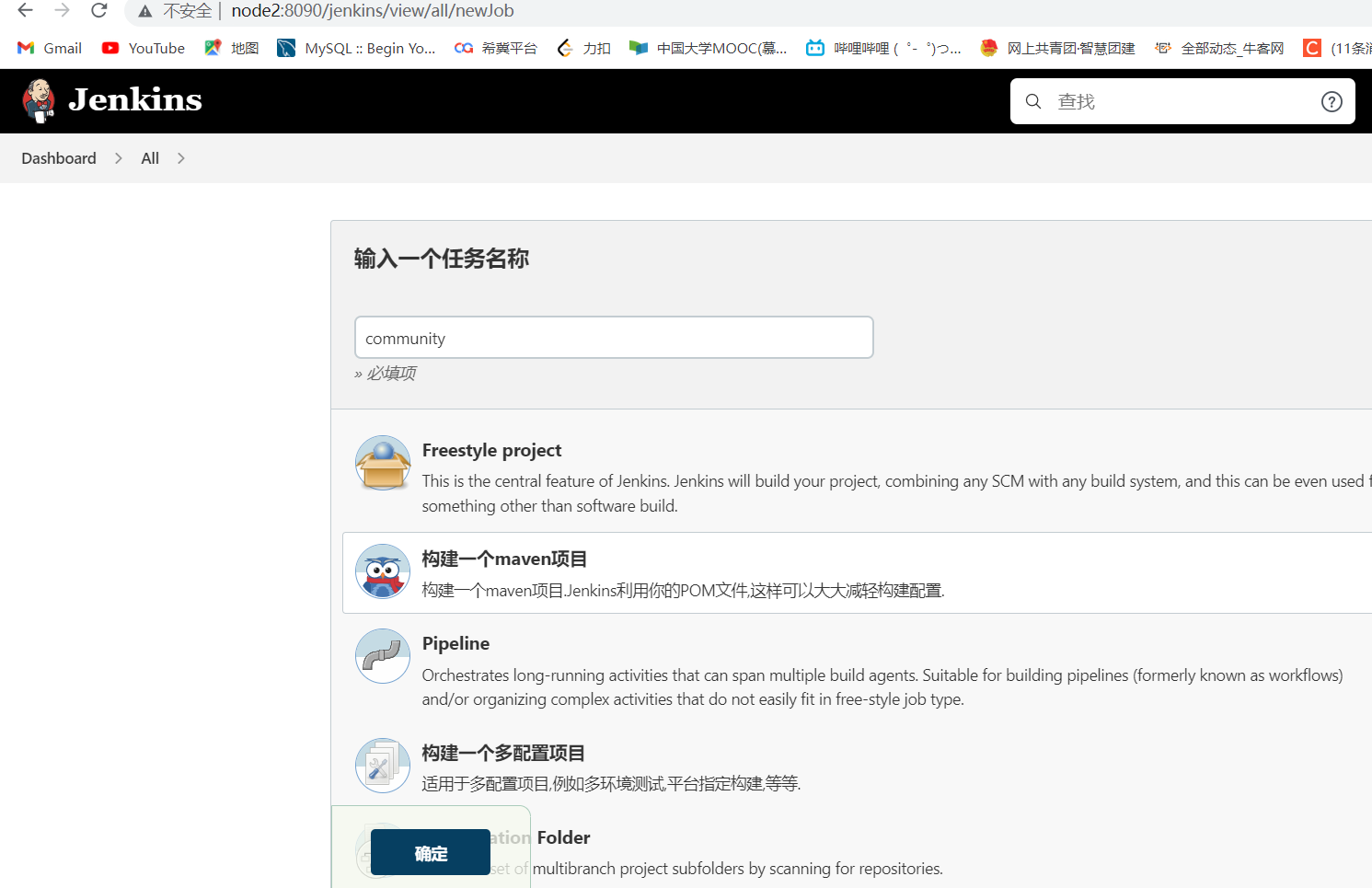The image size is (1372, 888).
Task: Open the MySQL :: Begin Yo... bookmark
Action: coord(357,48)
